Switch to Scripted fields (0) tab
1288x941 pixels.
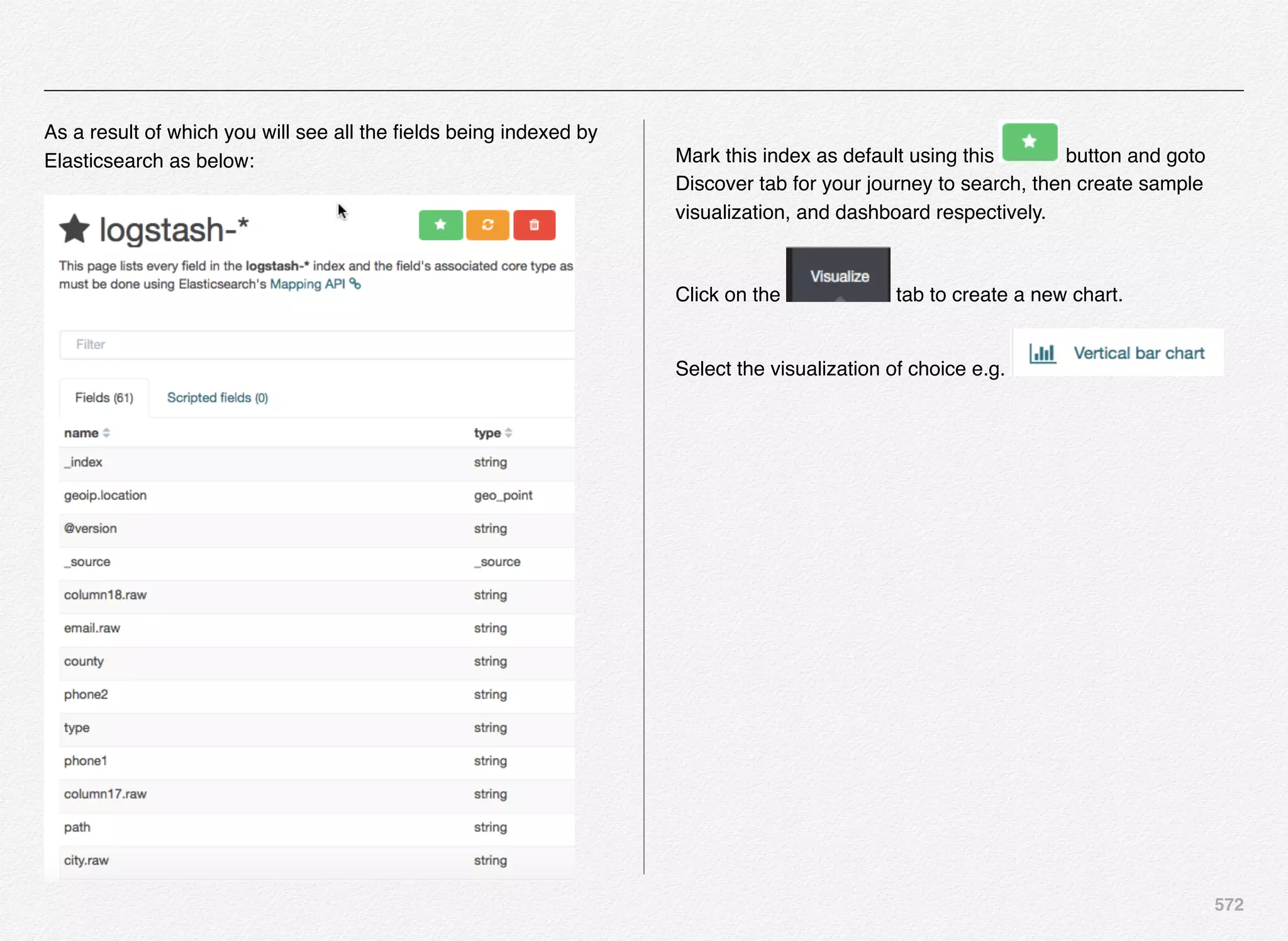pyautogui.click(x=218, y=398)
